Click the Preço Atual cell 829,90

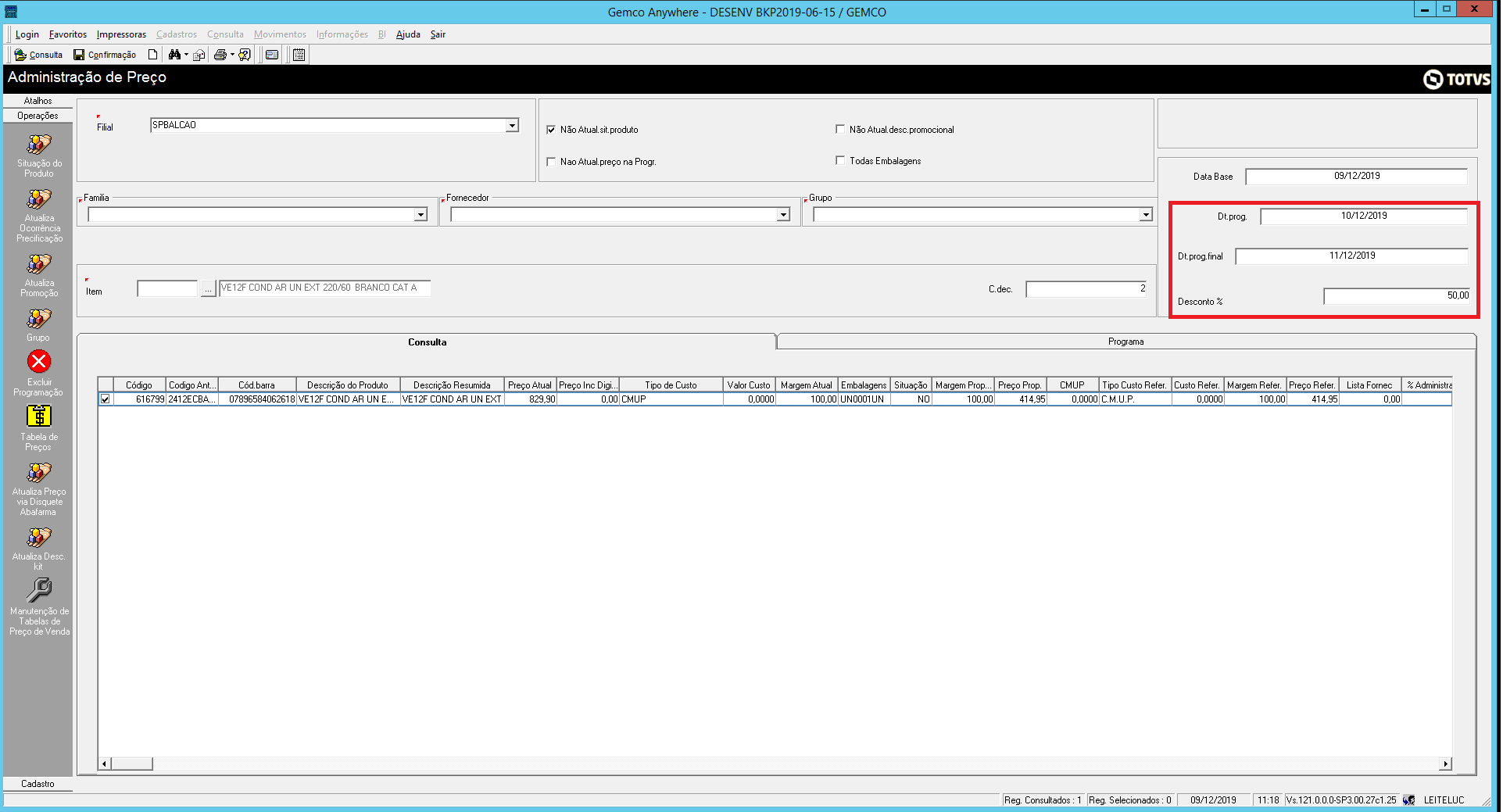tap(531, 399)
